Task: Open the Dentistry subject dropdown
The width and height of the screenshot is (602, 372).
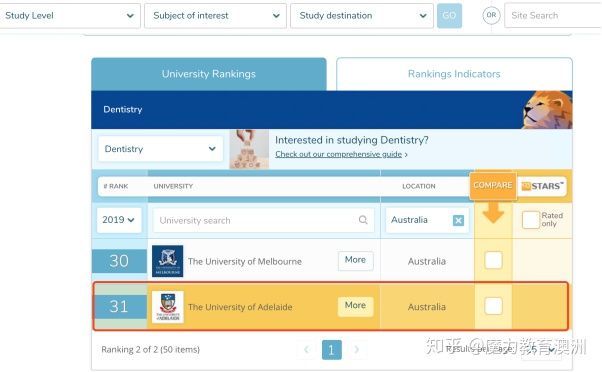Action: 160,149
